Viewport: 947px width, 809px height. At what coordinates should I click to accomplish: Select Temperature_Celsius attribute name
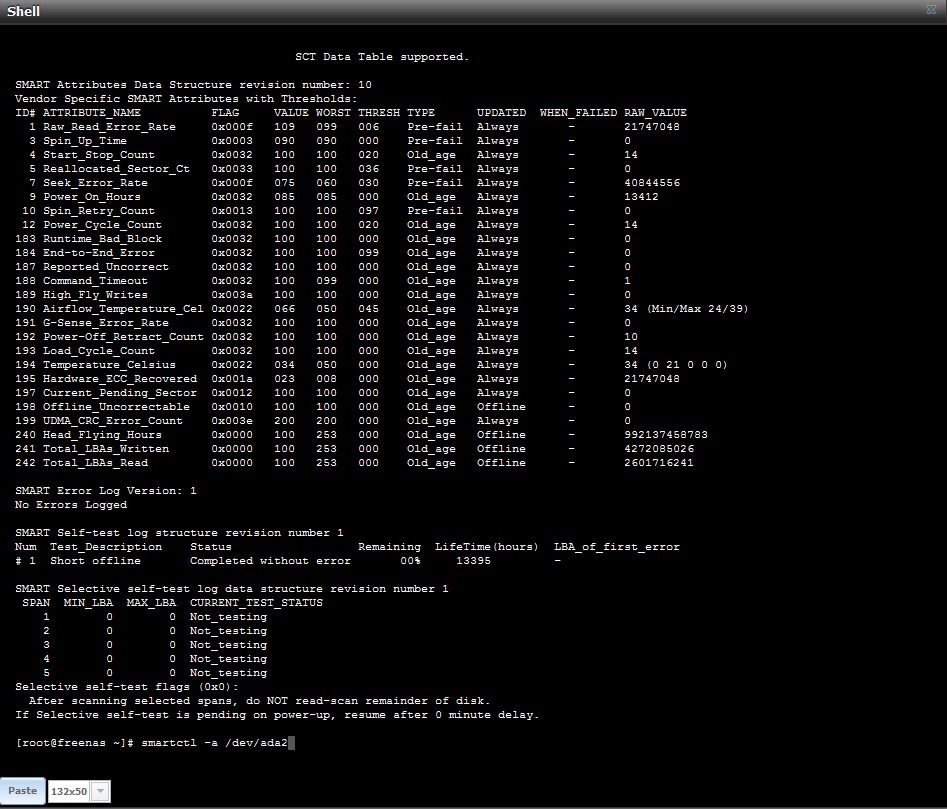[109, 365]
